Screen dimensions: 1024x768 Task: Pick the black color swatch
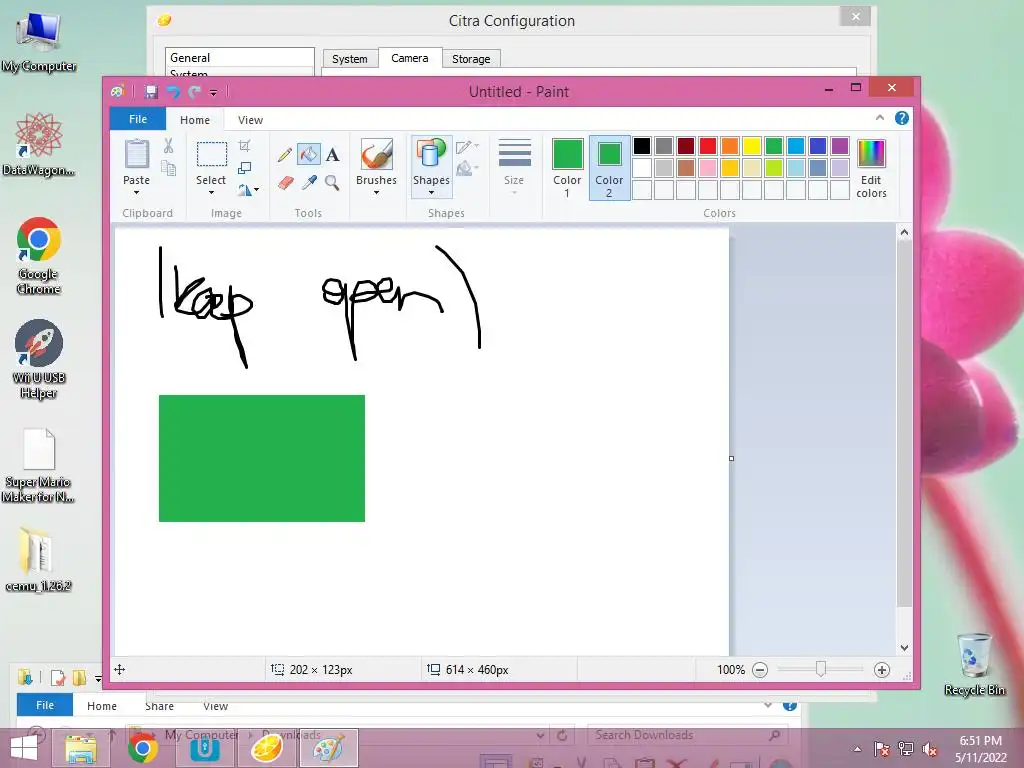point(642,146)
